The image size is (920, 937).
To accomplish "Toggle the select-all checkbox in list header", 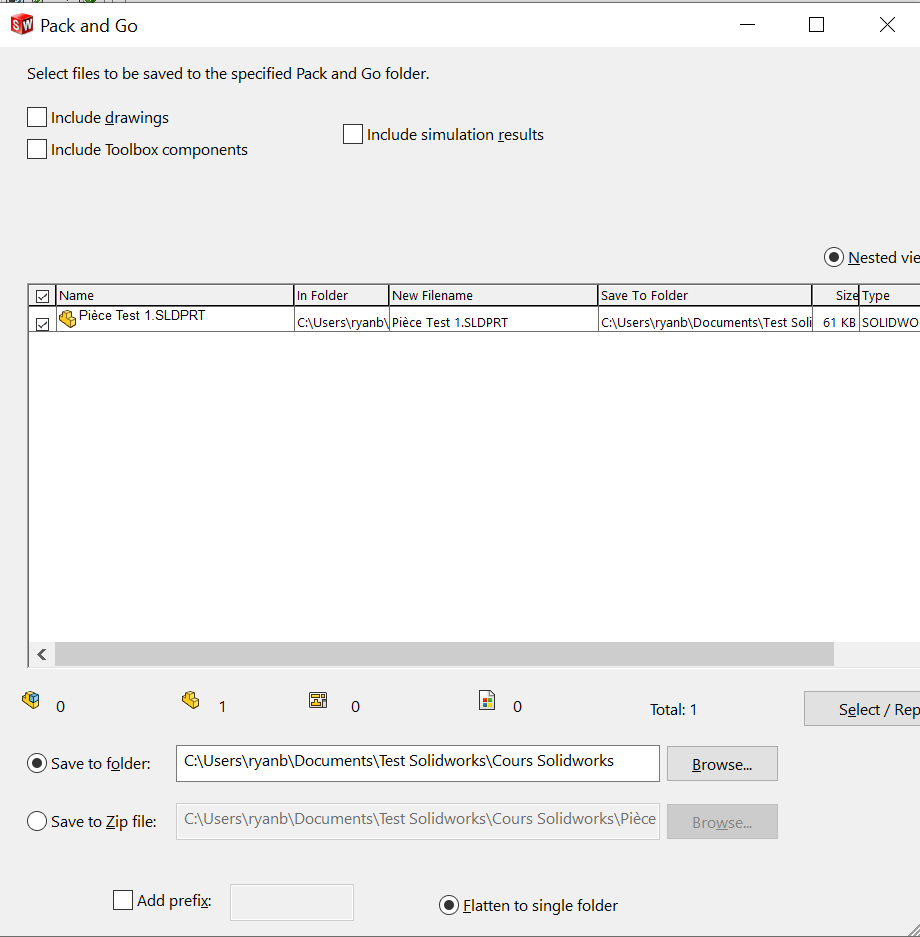I will tap(41, 296).
